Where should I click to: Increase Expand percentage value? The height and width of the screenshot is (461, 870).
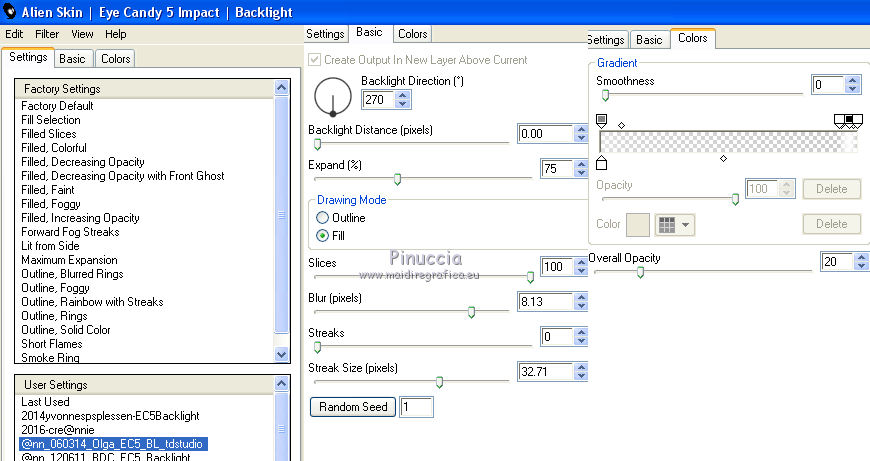(581, 165)
